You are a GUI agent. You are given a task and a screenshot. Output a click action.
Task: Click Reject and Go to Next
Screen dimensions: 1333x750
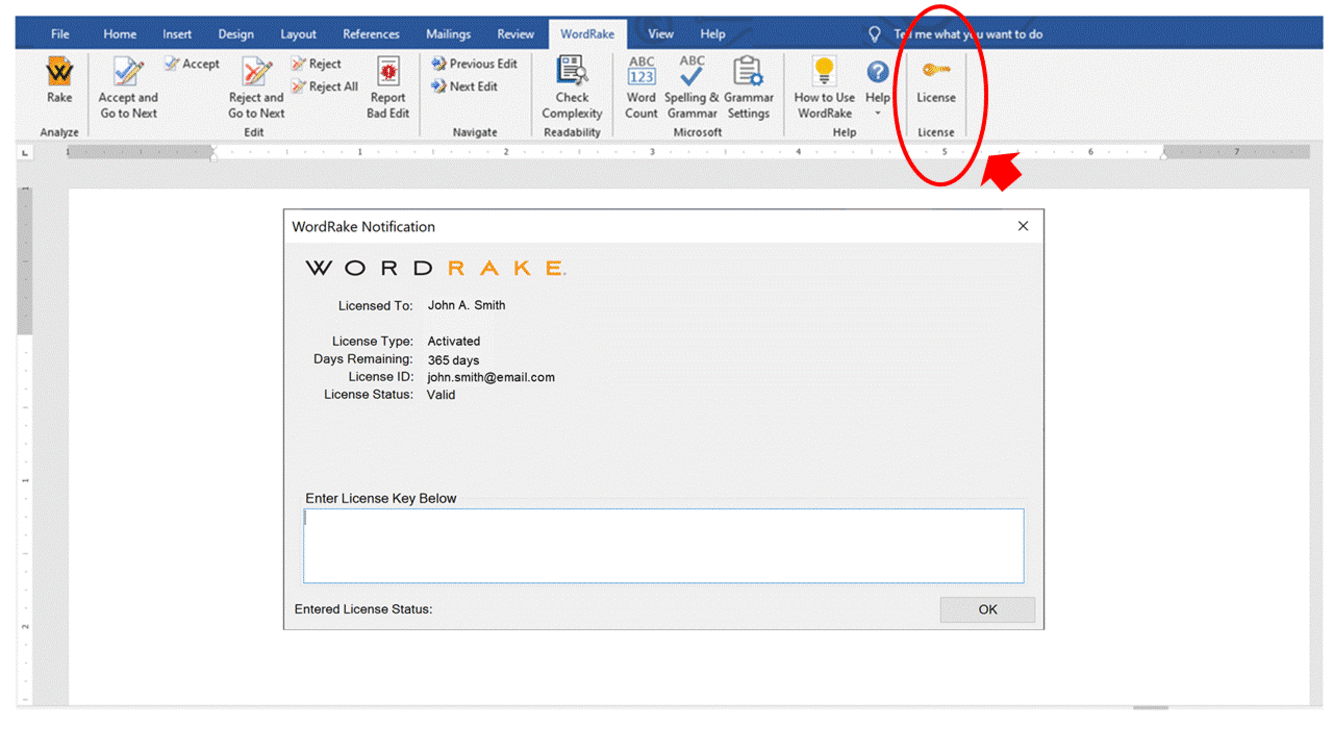coord(256,87)
